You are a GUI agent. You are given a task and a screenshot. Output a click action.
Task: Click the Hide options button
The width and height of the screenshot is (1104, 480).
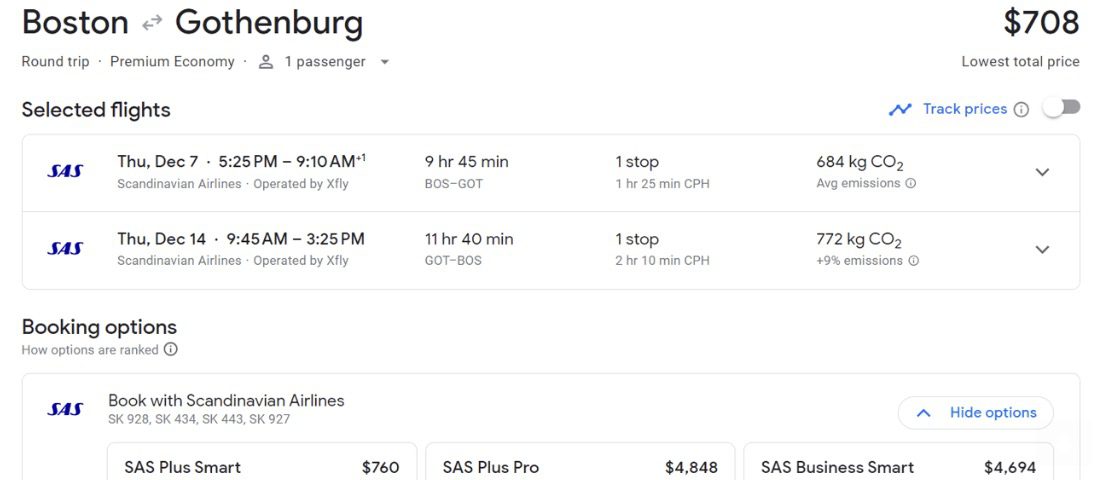tap(976, 413)
